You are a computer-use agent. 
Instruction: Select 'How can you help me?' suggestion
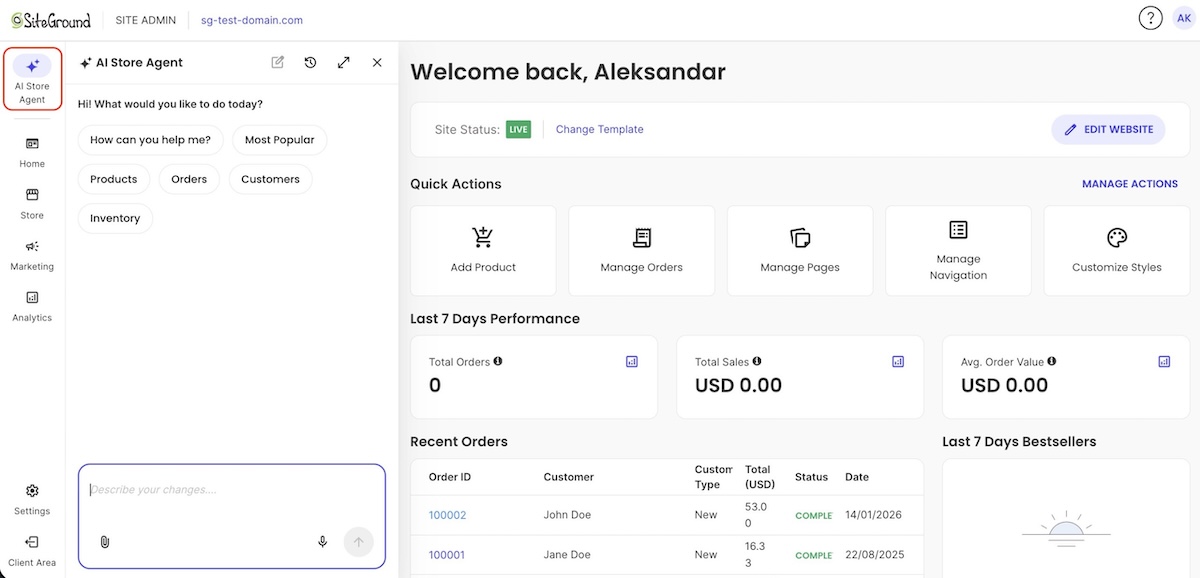coord(150,140)
